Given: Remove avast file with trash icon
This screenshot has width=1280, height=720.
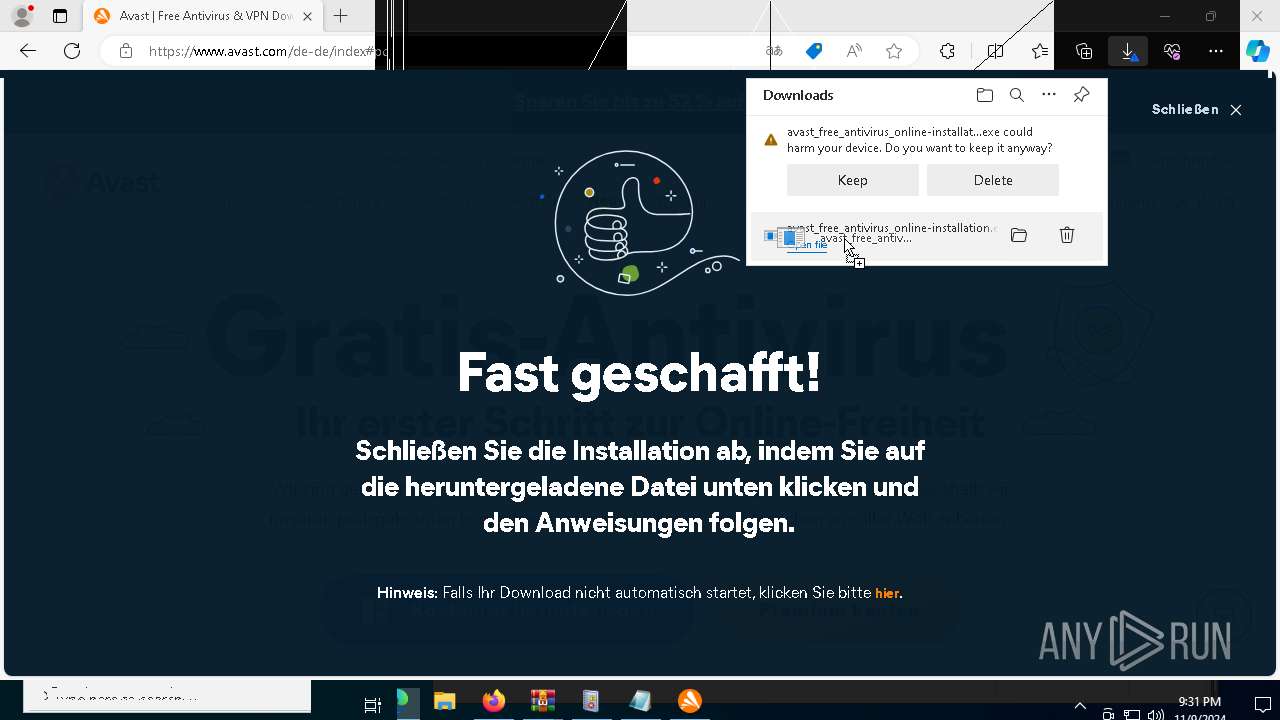Looking at the screenshot, I should 1067,235.
